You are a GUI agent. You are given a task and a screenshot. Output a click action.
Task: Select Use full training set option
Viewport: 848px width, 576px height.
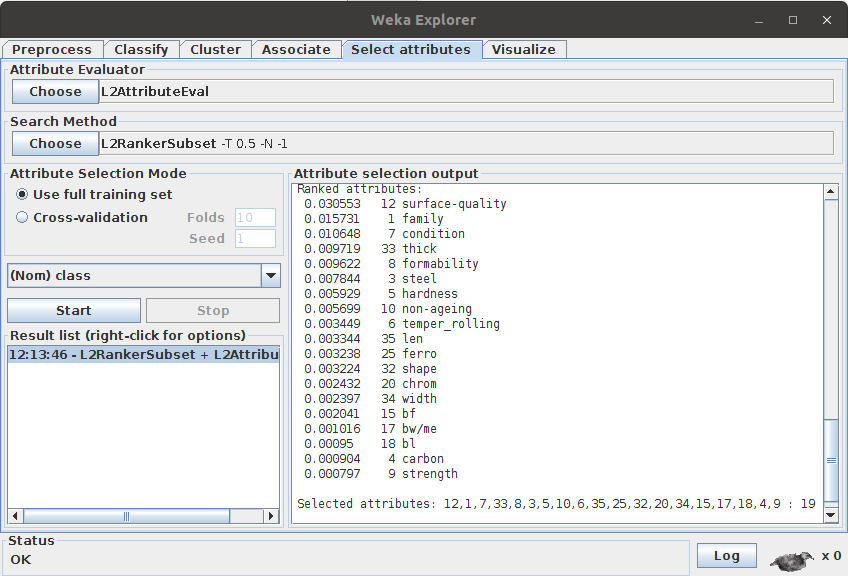point(95,194)
